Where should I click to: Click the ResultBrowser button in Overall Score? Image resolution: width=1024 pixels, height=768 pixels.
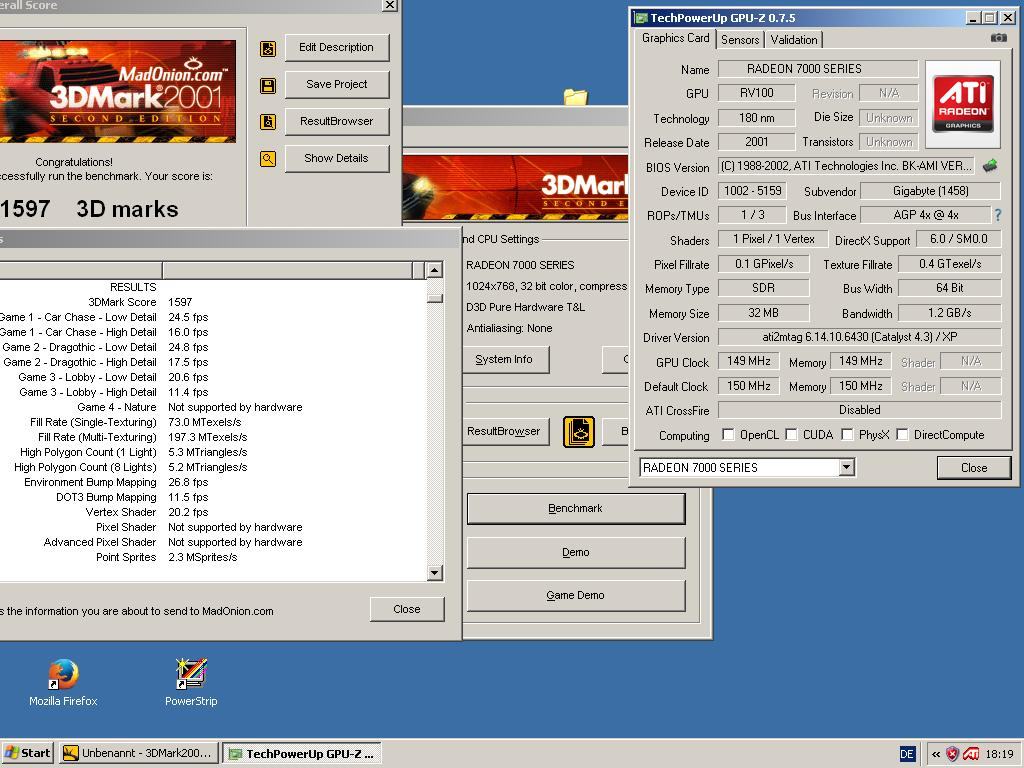(x=336, y=121)
